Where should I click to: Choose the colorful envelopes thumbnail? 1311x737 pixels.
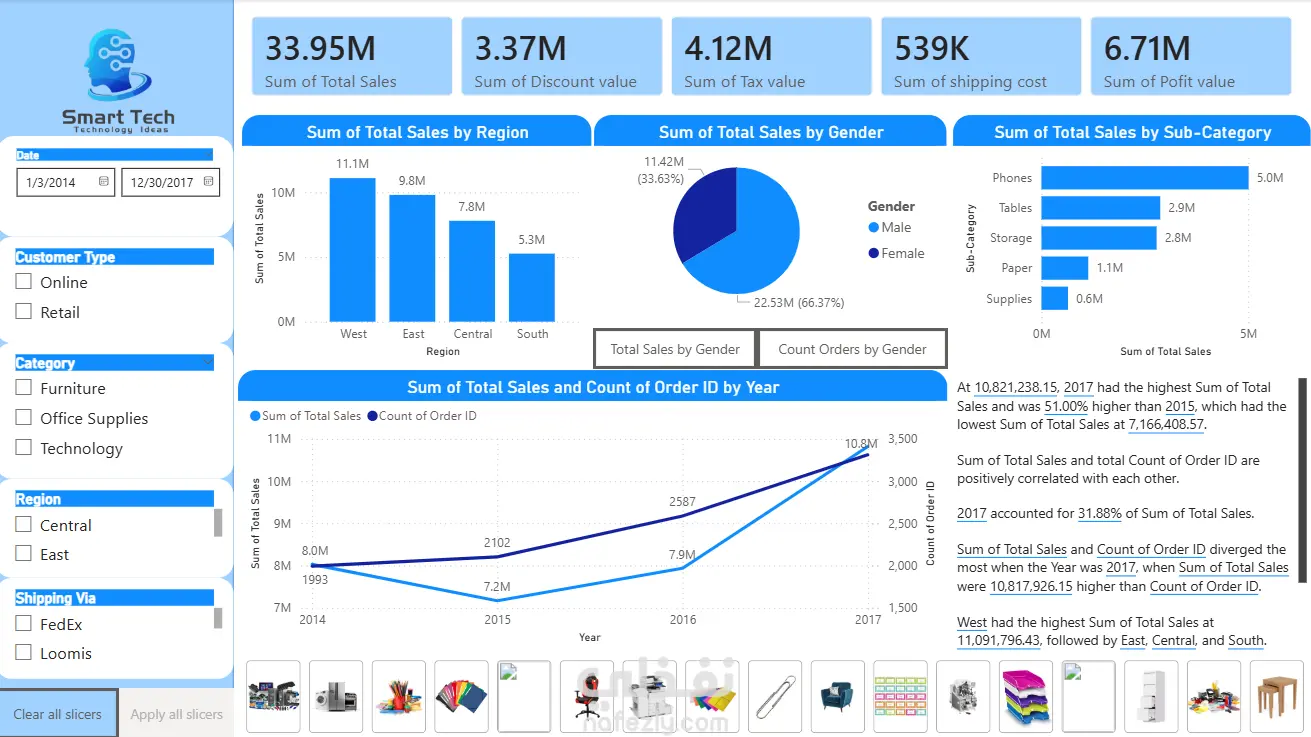pos(712,696)
